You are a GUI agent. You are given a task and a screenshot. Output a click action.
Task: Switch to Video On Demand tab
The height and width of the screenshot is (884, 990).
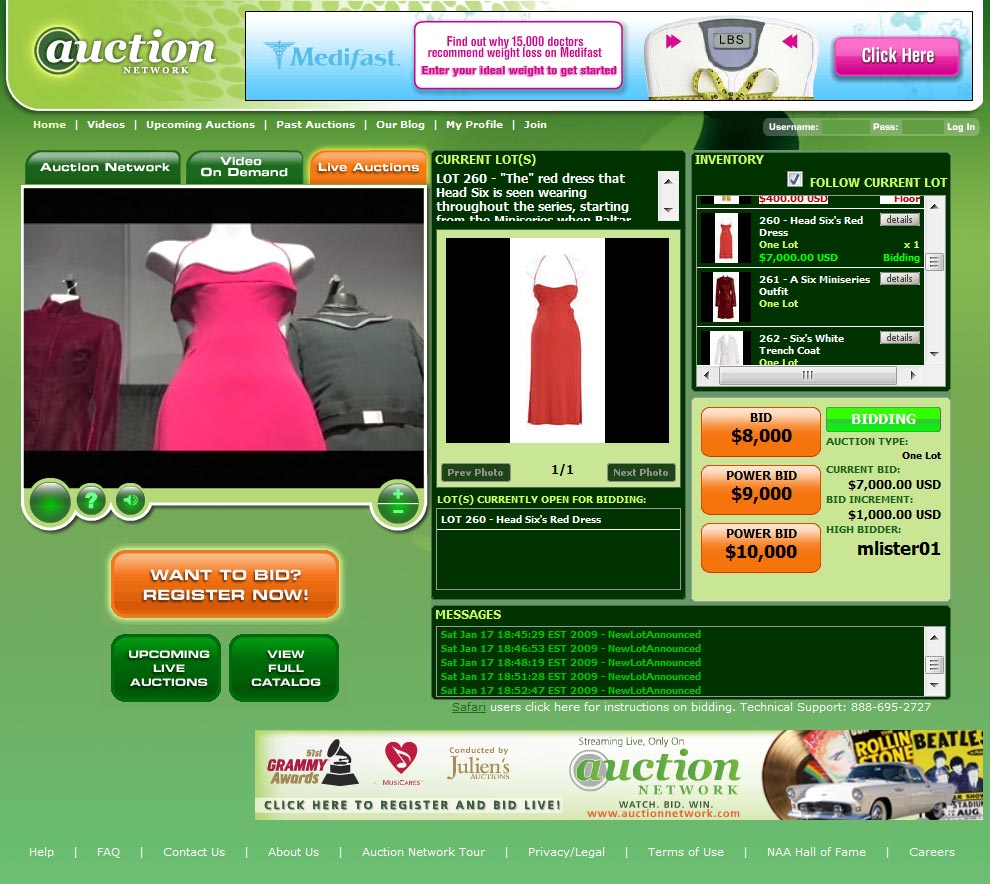pos(244,167)
